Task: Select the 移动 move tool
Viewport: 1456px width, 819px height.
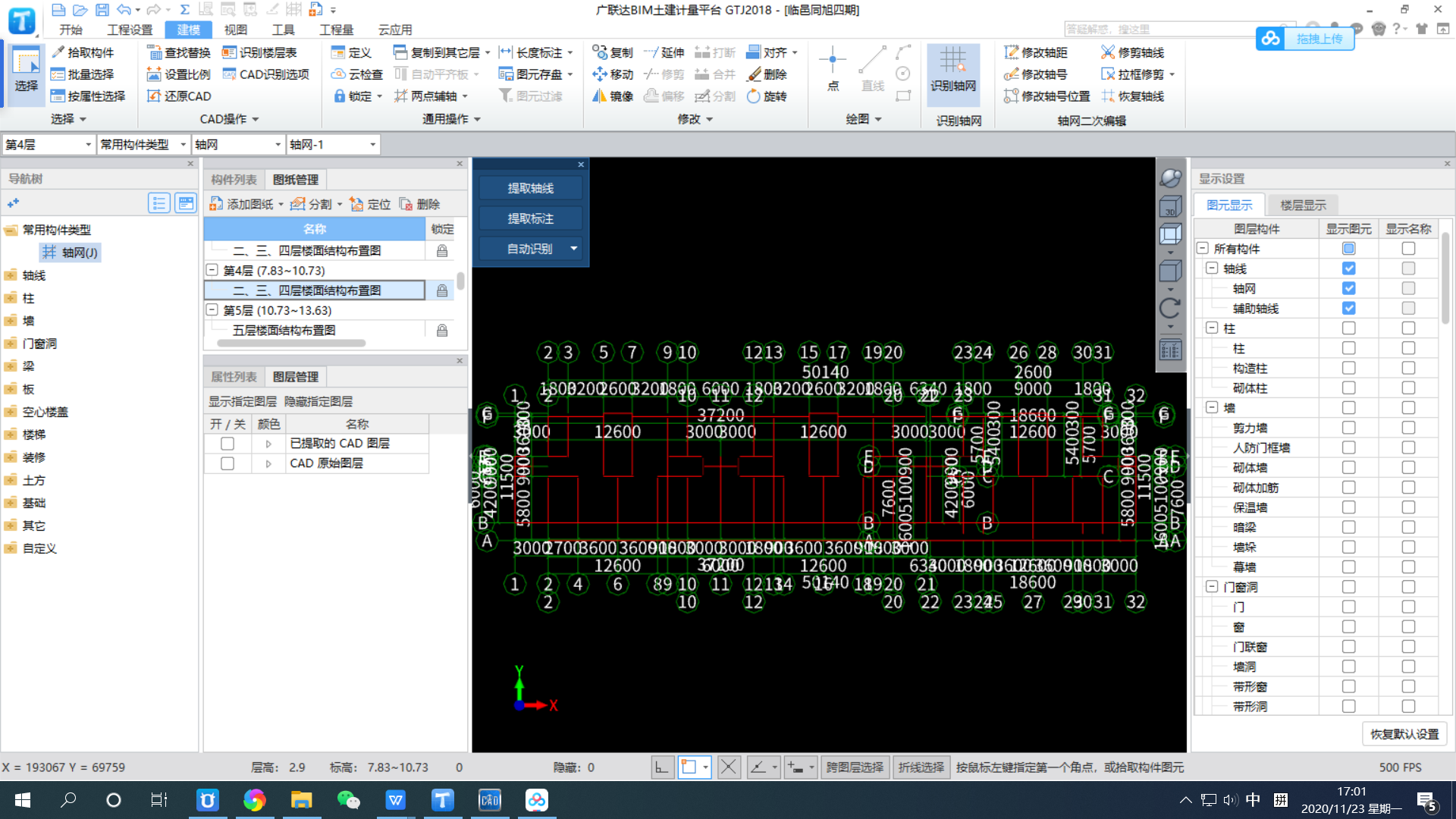Action: click(613, 74)
